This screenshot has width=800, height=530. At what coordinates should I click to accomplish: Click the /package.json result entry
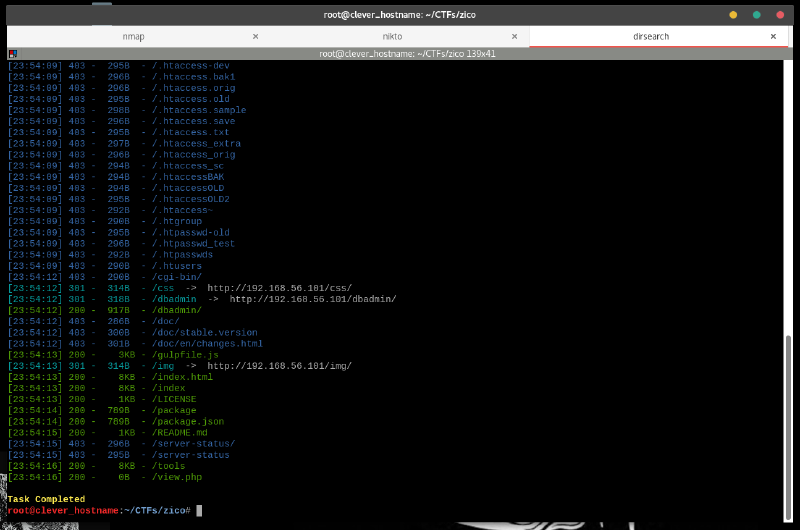[x=188, y=421]
